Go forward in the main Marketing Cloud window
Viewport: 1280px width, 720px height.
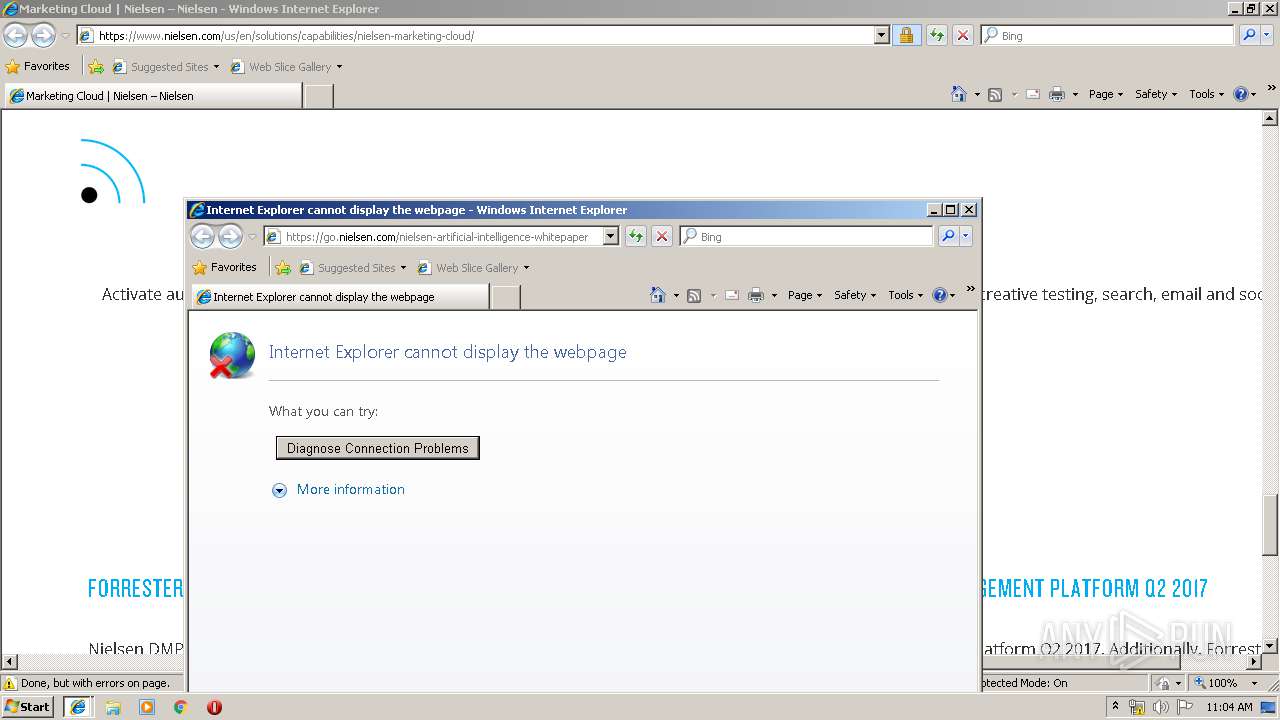[x=43, y=35]
